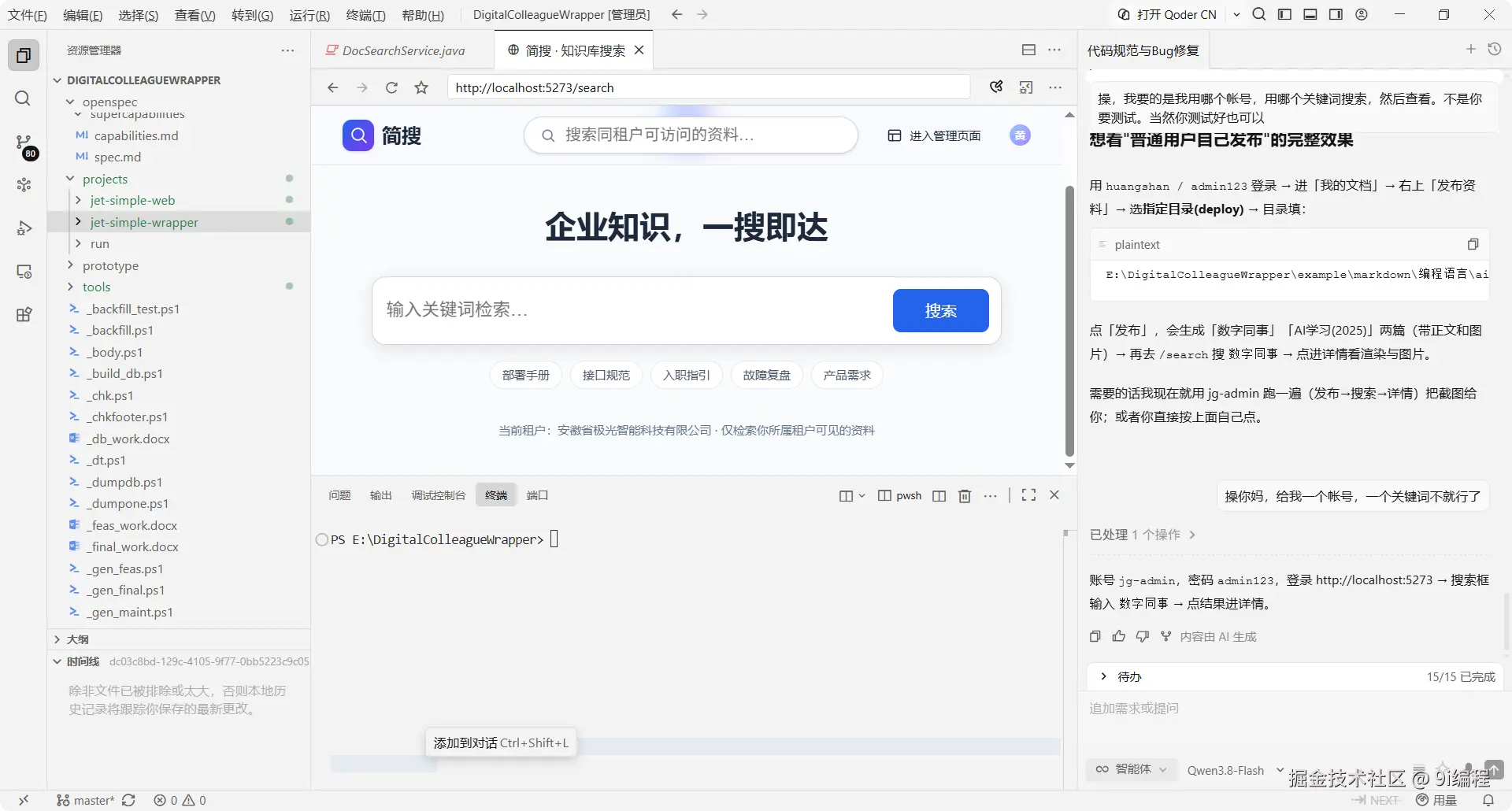Viewport: 1512px width, 811px height.
Task: Click the browser page vertical scrollbar
Action: 1069,320
